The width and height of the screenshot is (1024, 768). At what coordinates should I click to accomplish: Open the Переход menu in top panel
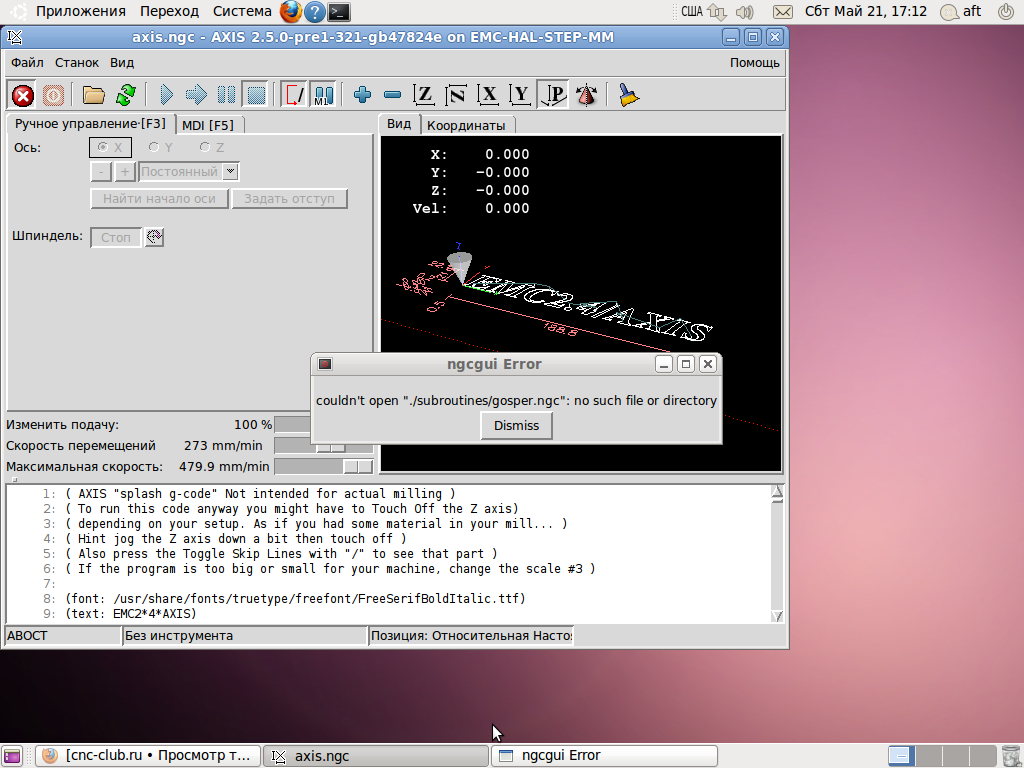coord(169,11)
